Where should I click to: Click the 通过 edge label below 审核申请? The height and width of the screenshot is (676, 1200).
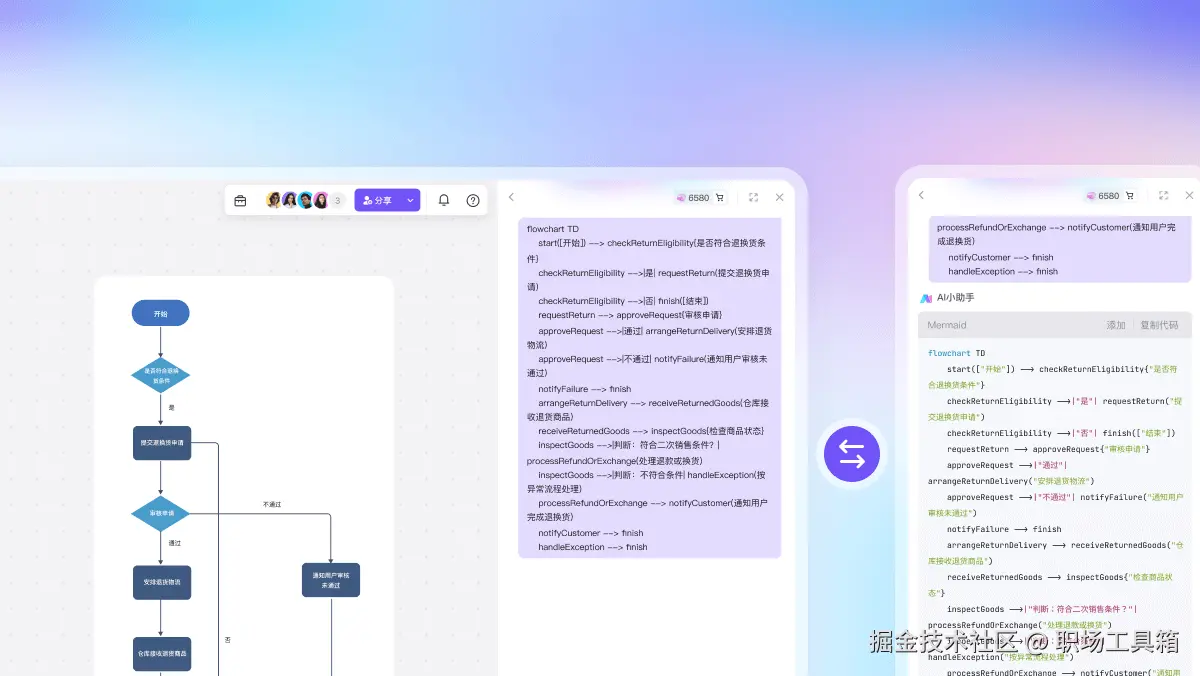(175, 543)
